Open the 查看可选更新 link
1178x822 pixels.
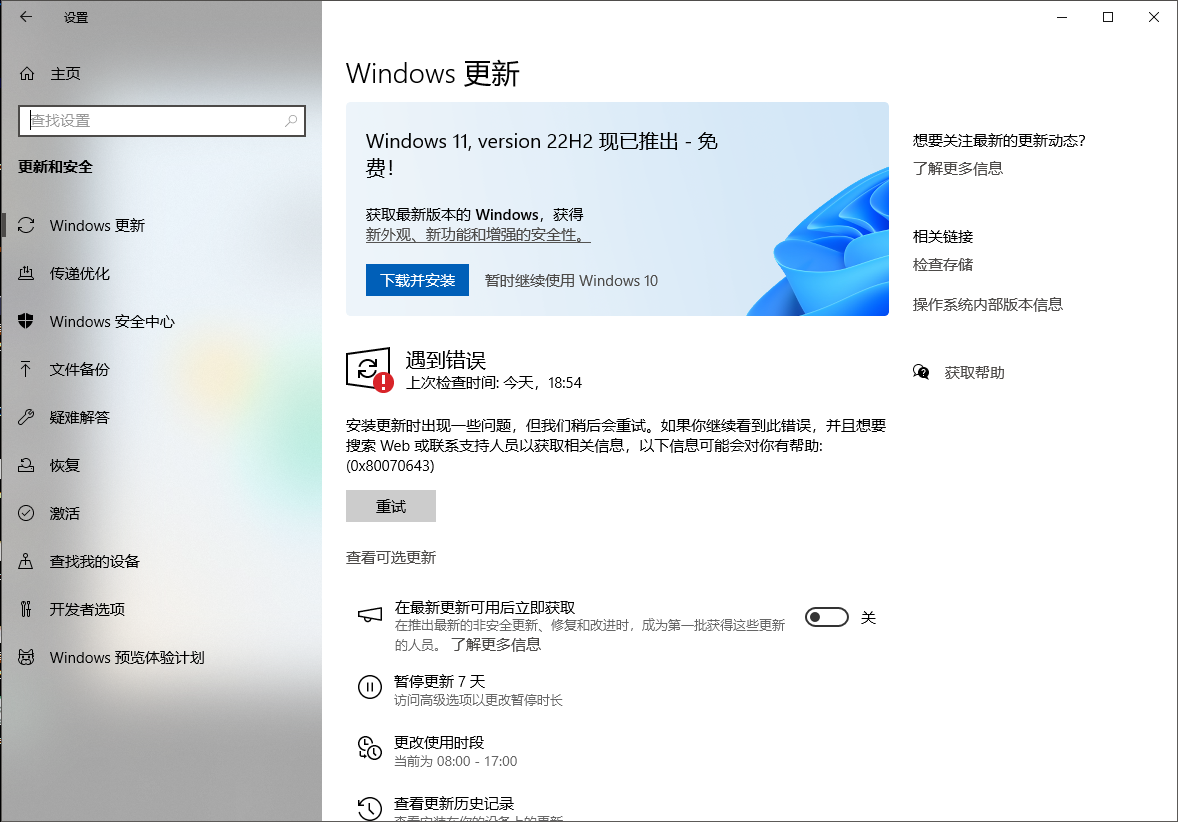(x=391, y=558)
